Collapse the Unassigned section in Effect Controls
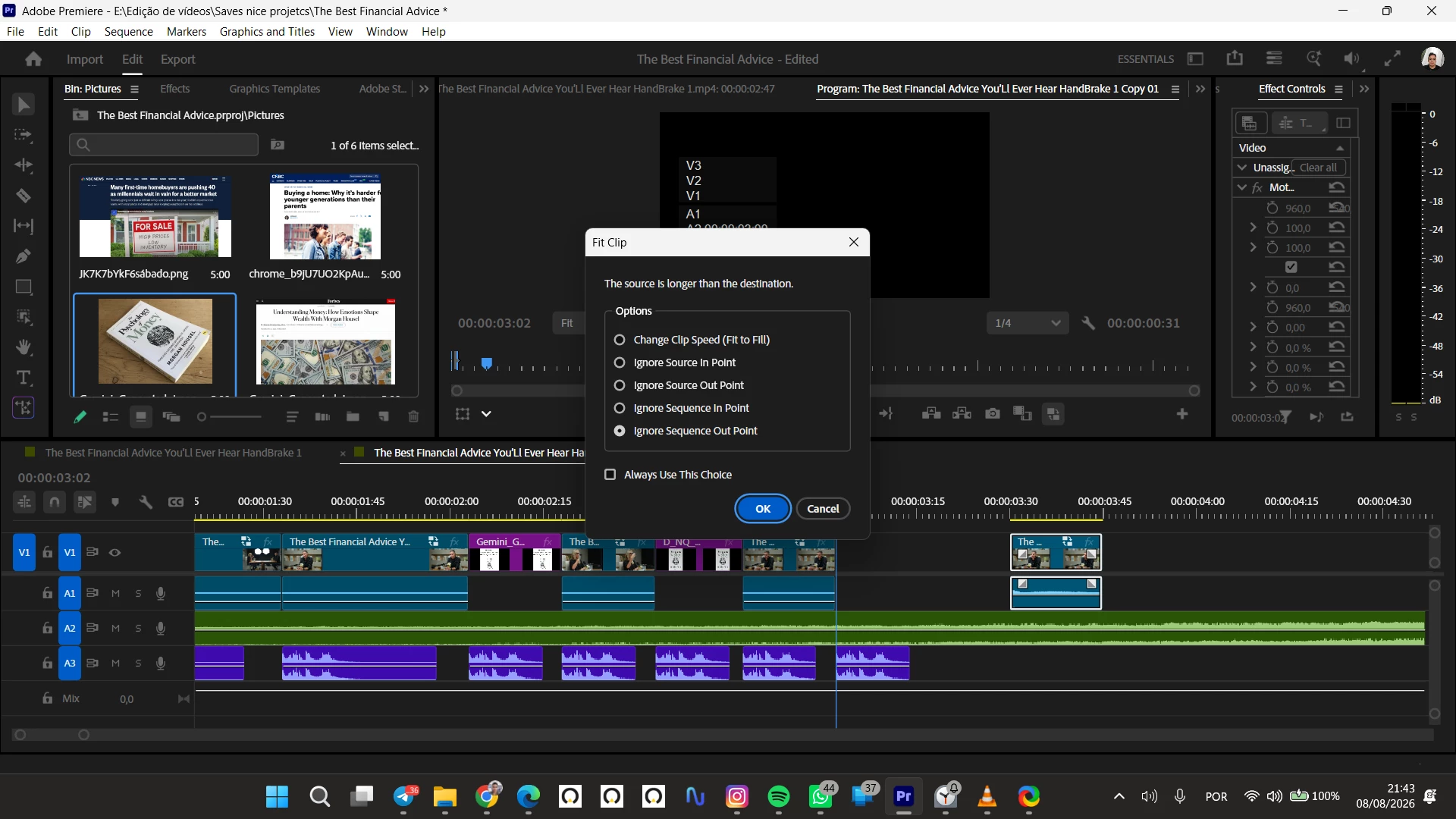 point(1241,168)
